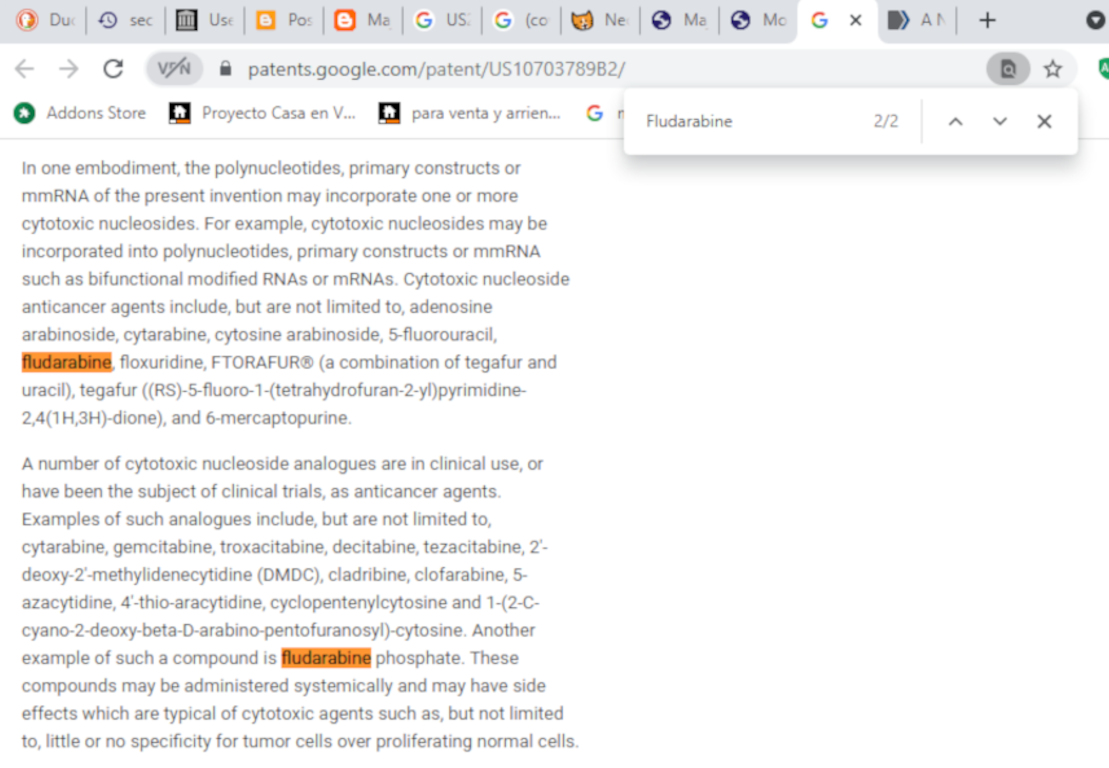Open the tab list dropdown arrow
1109x768 pixels.
click(1095, 20)
